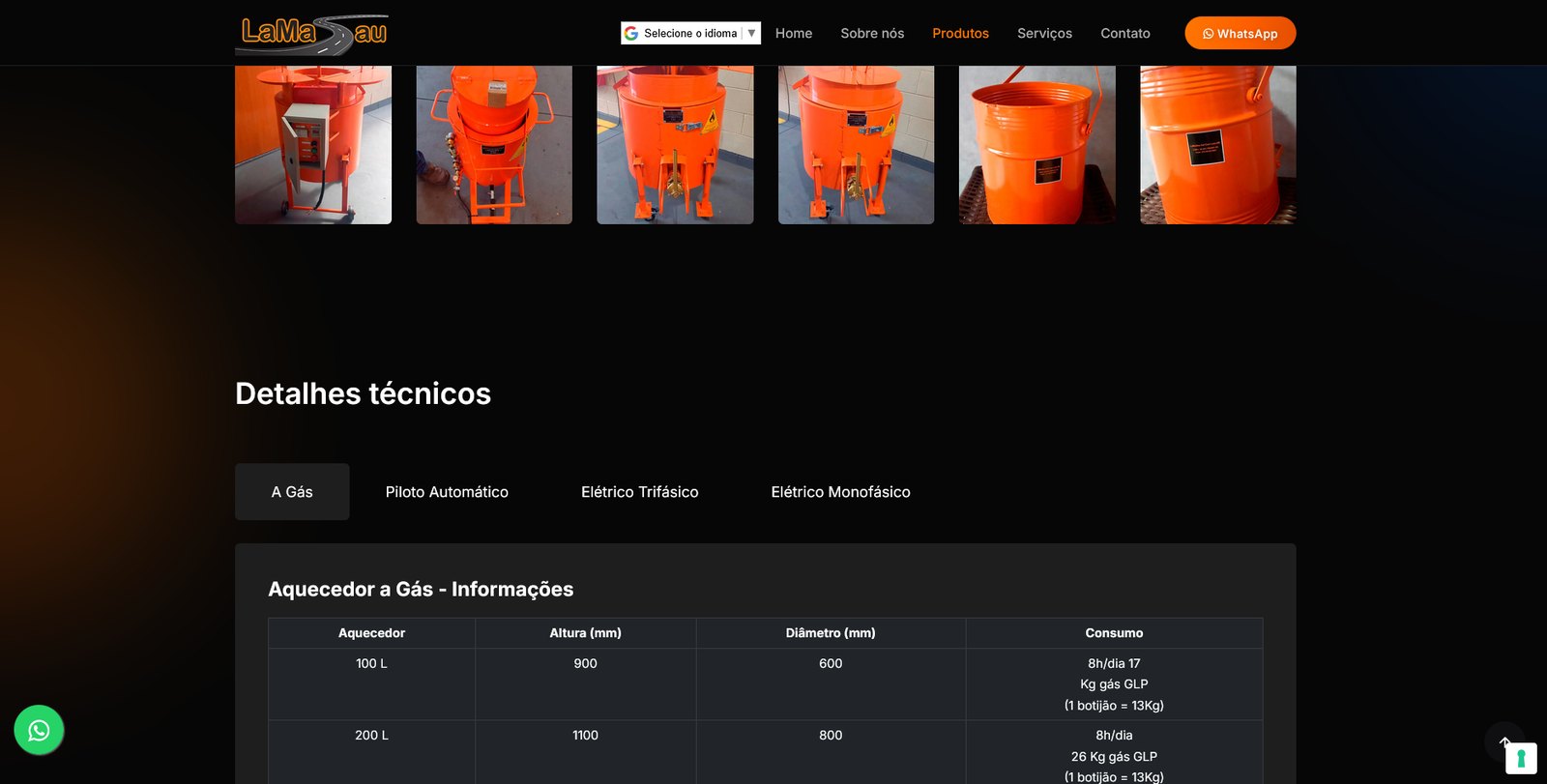Click the Google G icon in language selector
The width and height of the screenshot is (1547, 784).
pos(631,33)
